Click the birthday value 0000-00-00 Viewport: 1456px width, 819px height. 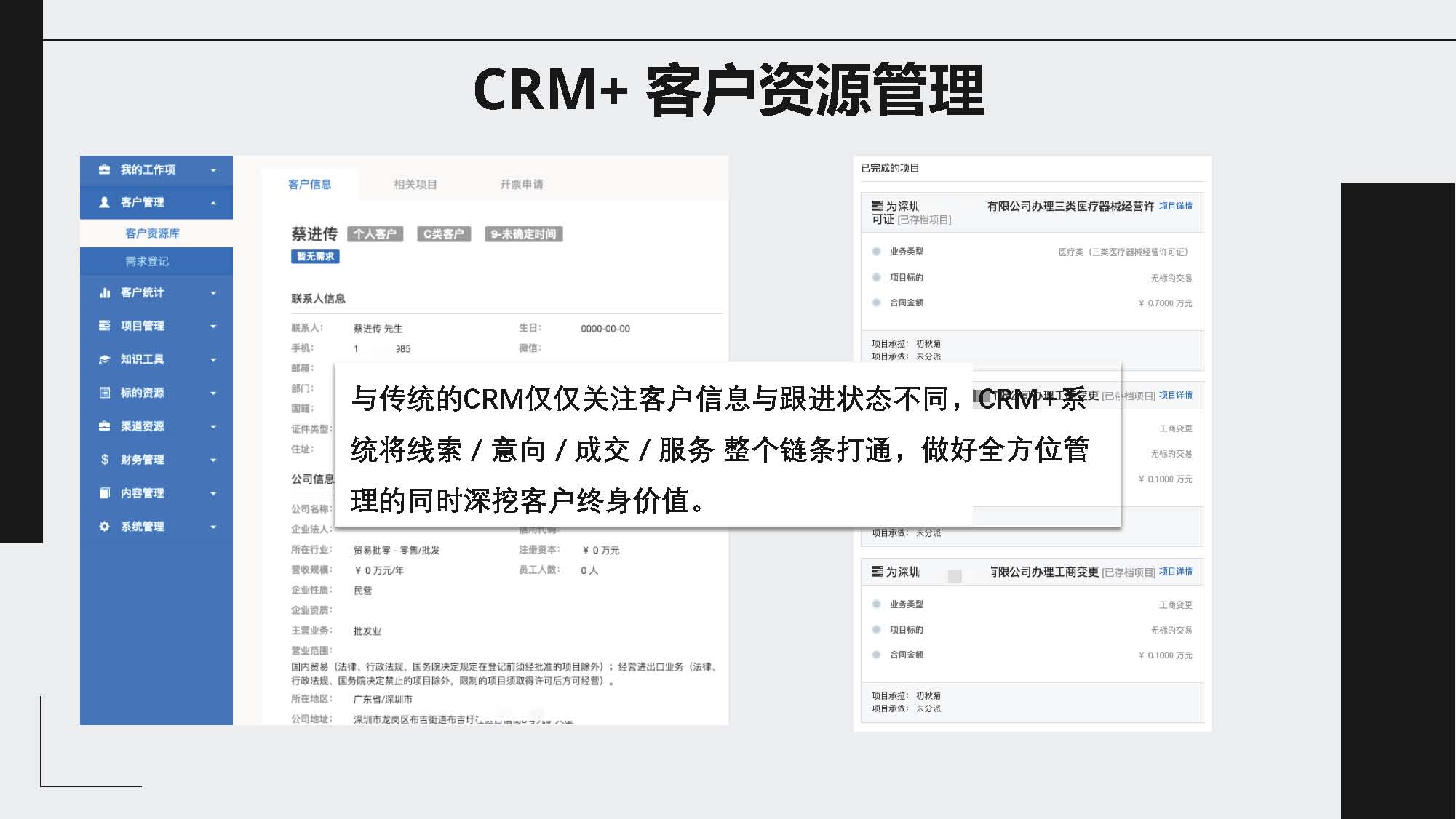coord(605,329)
